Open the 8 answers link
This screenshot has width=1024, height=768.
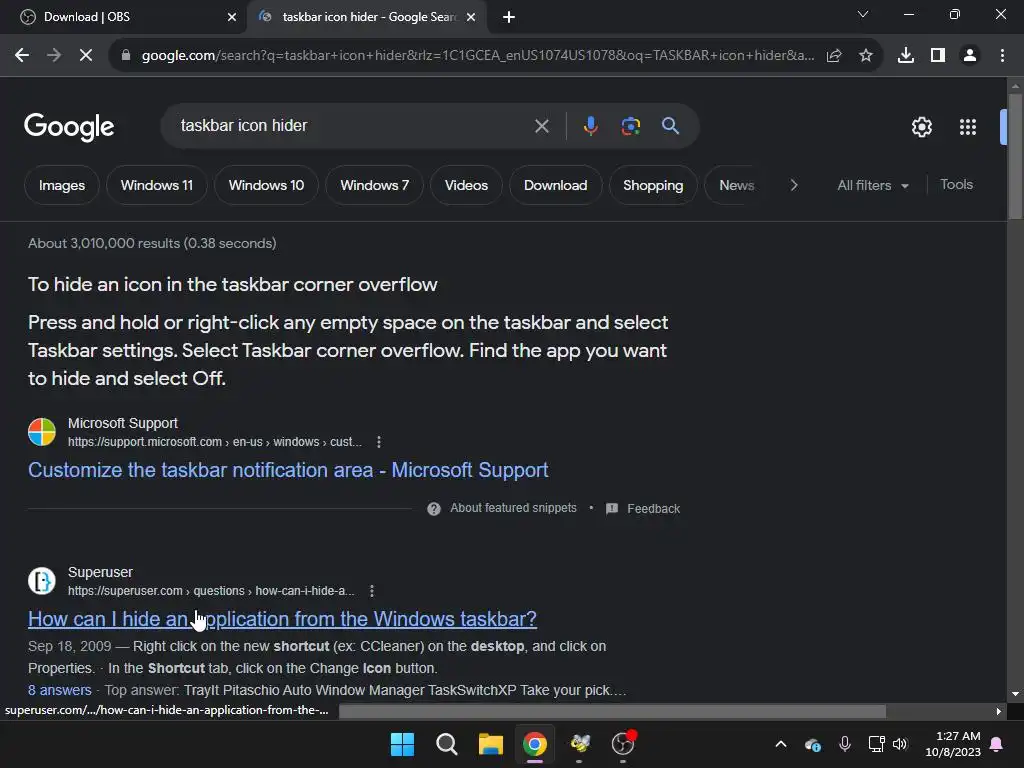59,690
